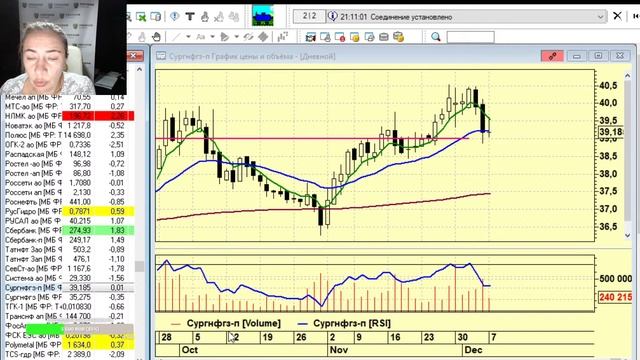Viewport: 640px width, 360px height.
Task: Select the НЛМК ао row highlighted red
Action: point(68,116)
